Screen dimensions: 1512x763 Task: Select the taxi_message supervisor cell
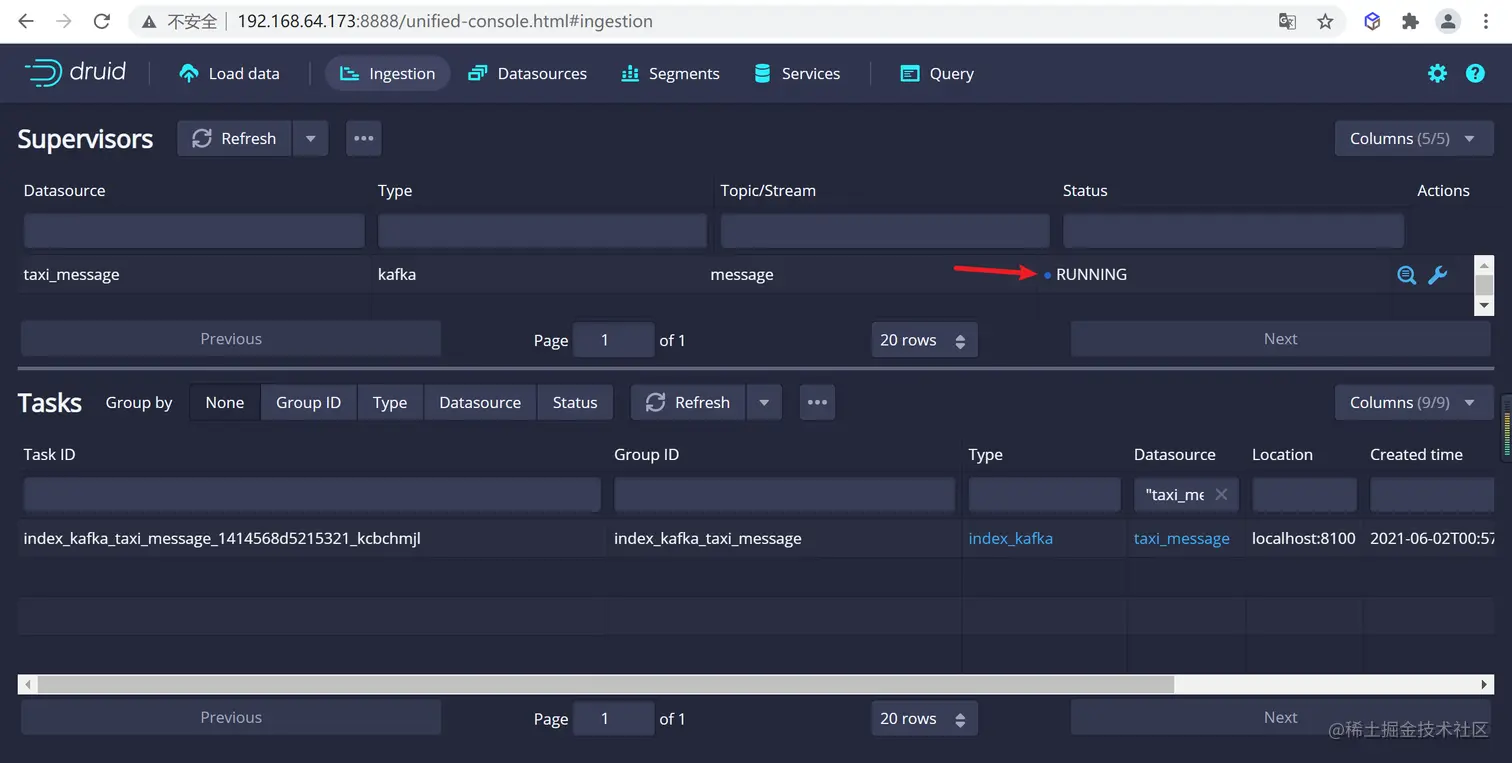[x=72, y=274]
